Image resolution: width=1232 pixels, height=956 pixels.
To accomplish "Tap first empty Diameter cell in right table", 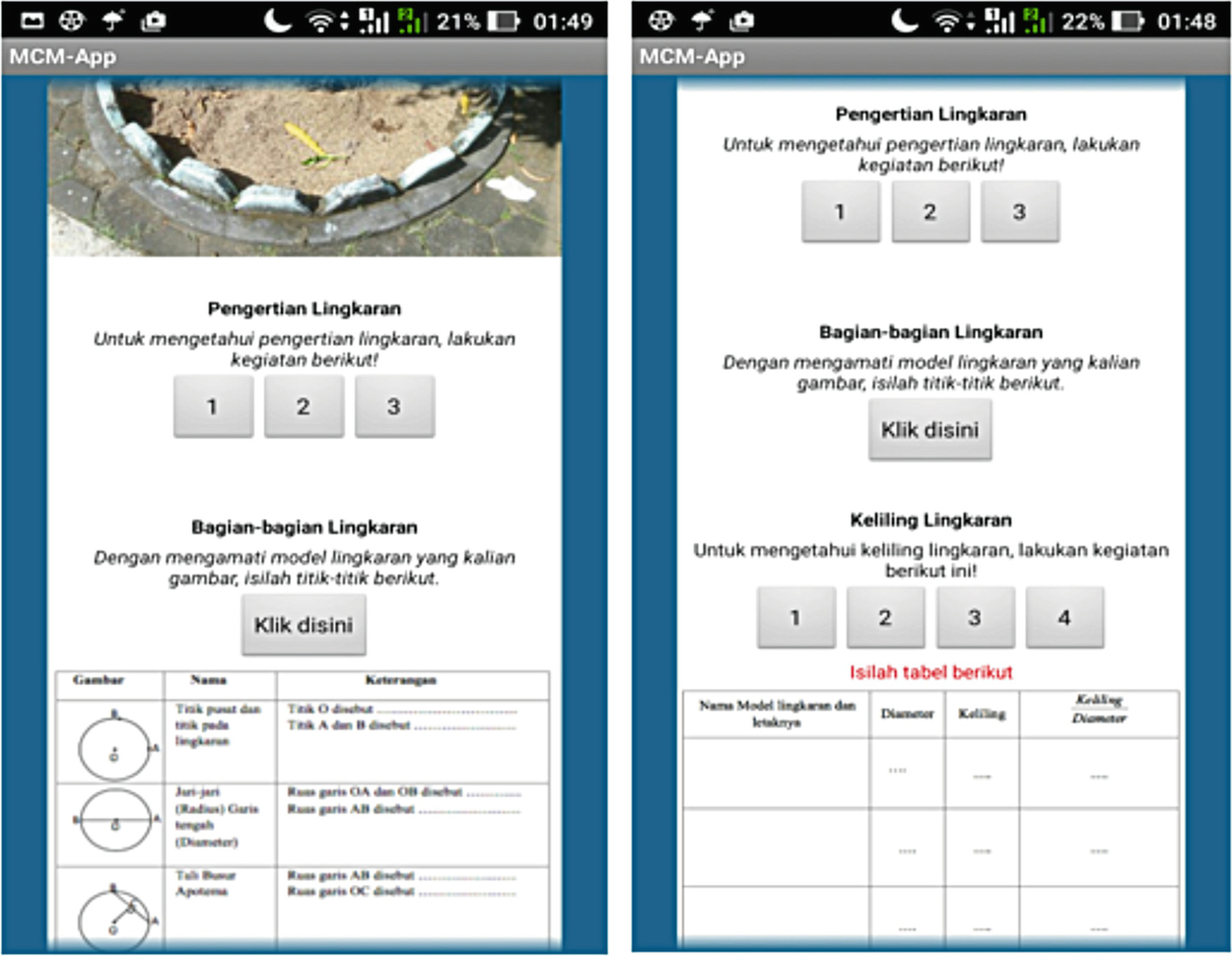I will (907, 774).
